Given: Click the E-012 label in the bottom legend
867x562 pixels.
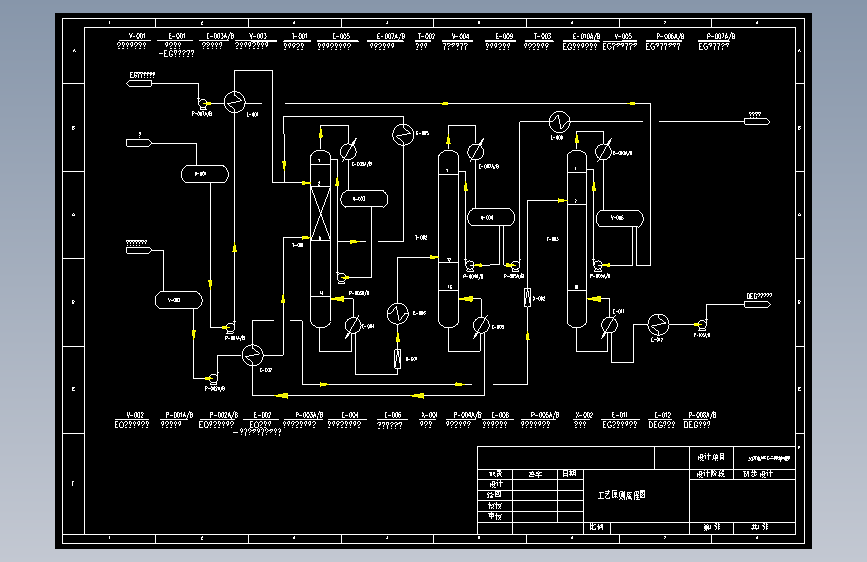Looking at the screenshot, I should click(x=663, y=415).
